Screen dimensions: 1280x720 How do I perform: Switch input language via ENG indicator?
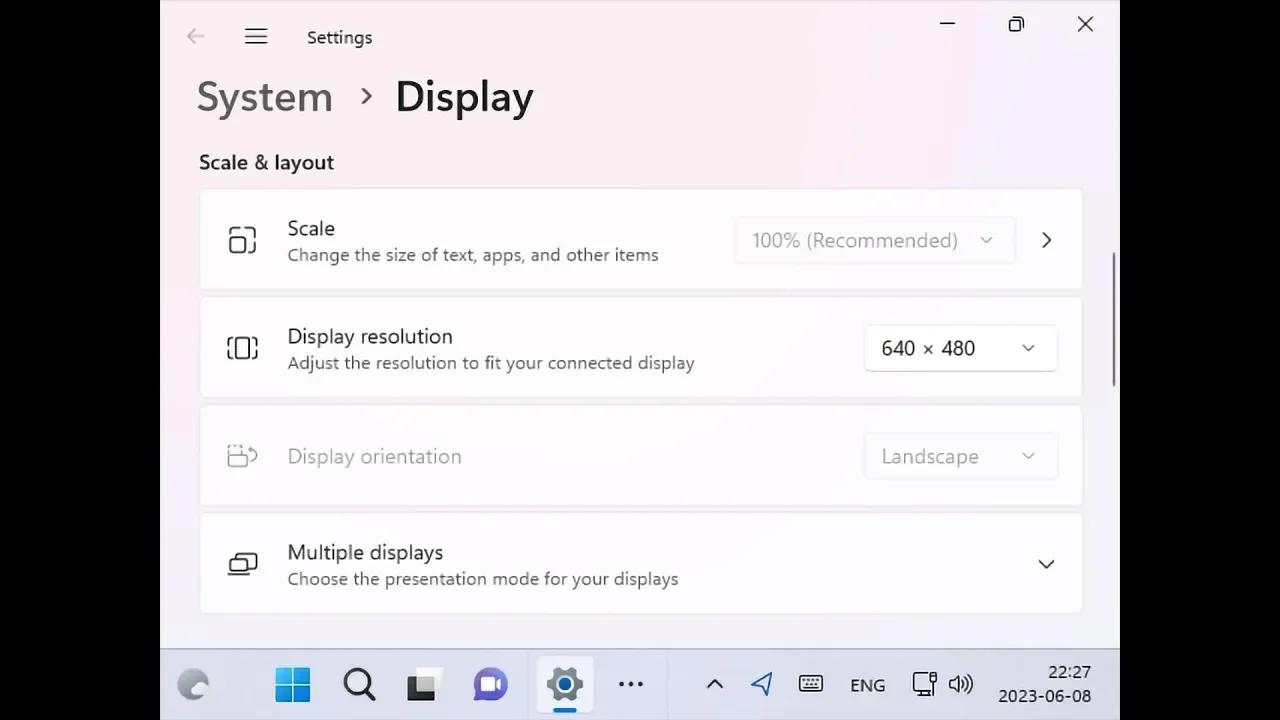pos(866,684)
